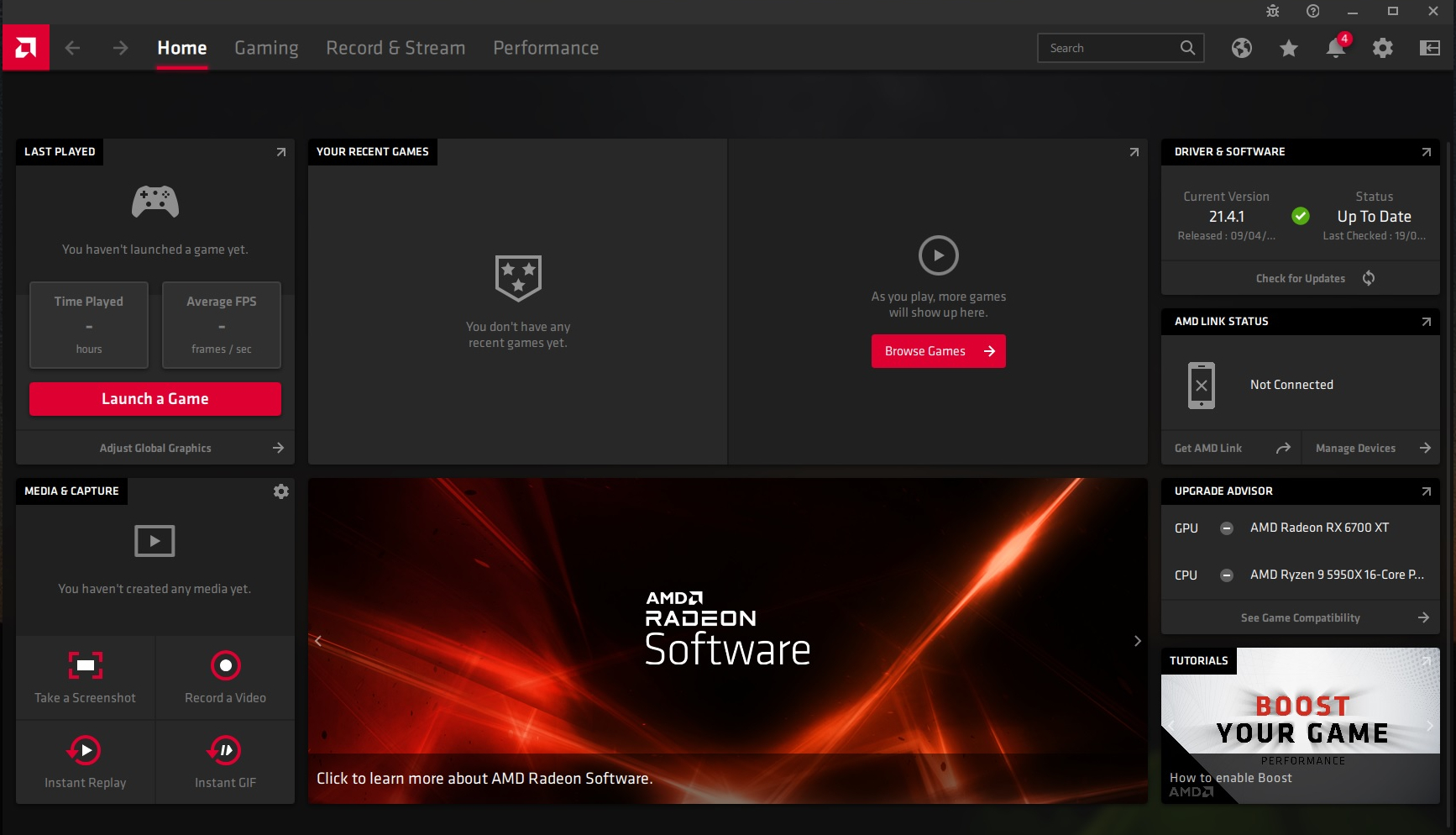Click the back navigation arrow
This screenshot has height=835, width=1456.
pos(73,48)
